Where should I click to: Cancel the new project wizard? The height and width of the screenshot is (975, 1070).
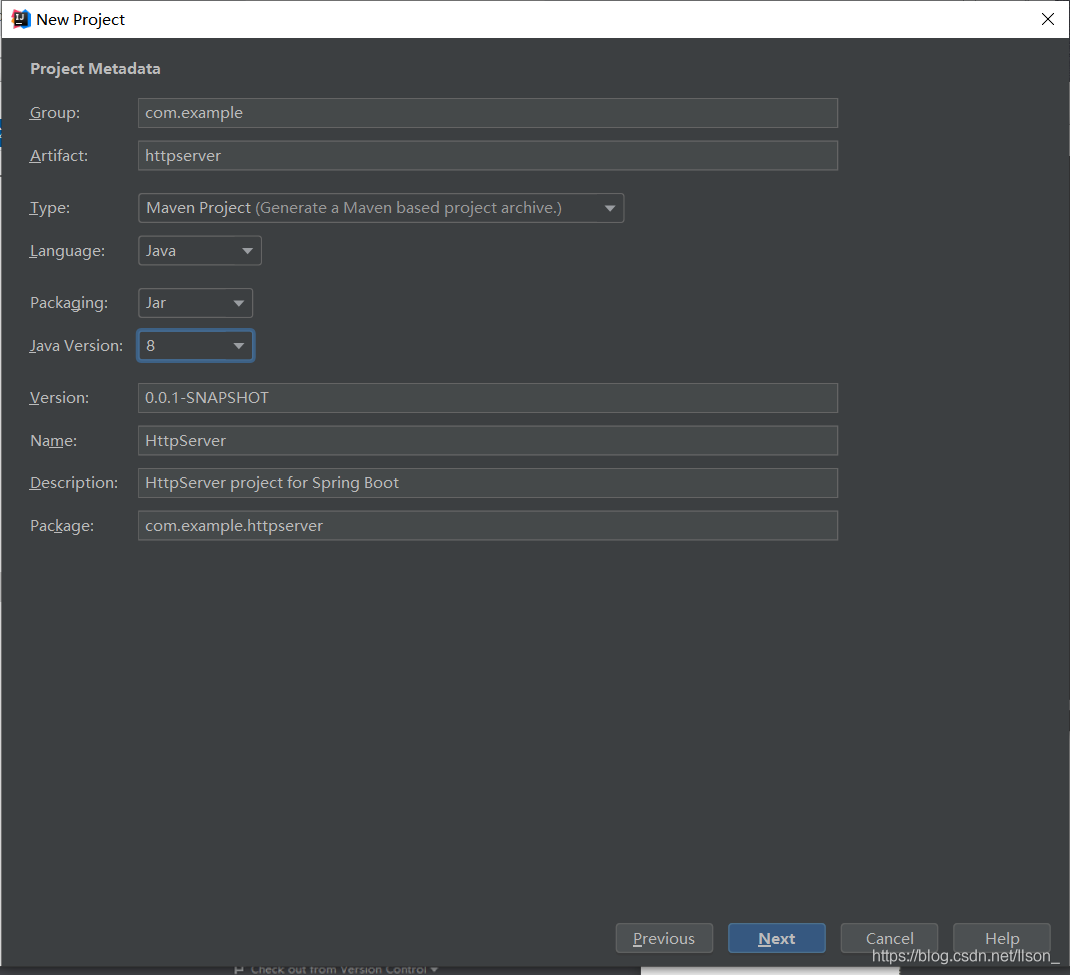[889, 938]
